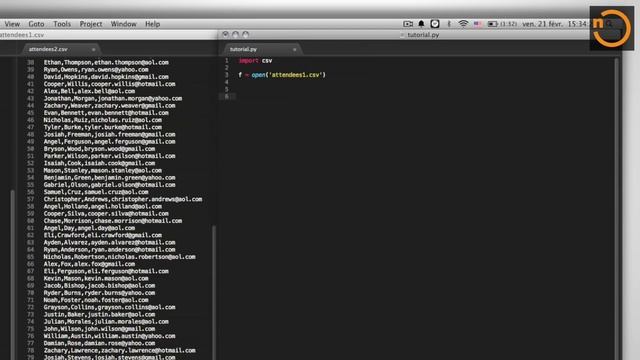
Task: Select the Jonathan,Morgan row
Action: tap(113, 98)
